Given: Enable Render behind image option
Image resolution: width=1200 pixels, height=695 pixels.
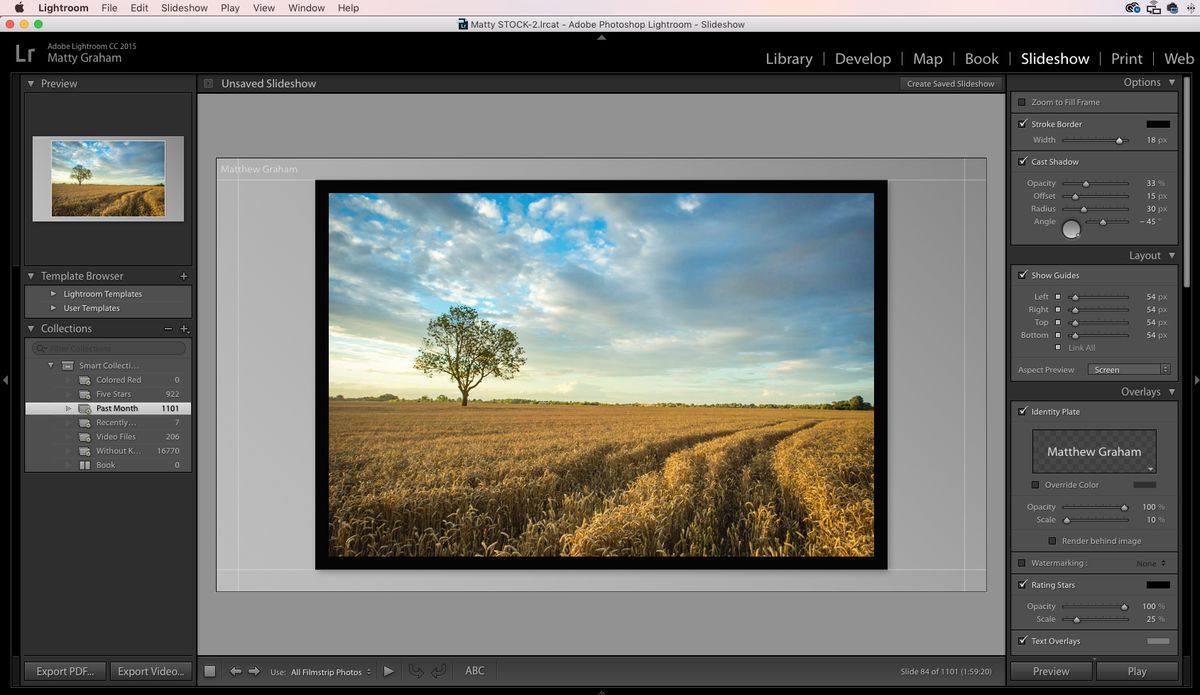Looking at the screenshot, I should click(1052, 540).
